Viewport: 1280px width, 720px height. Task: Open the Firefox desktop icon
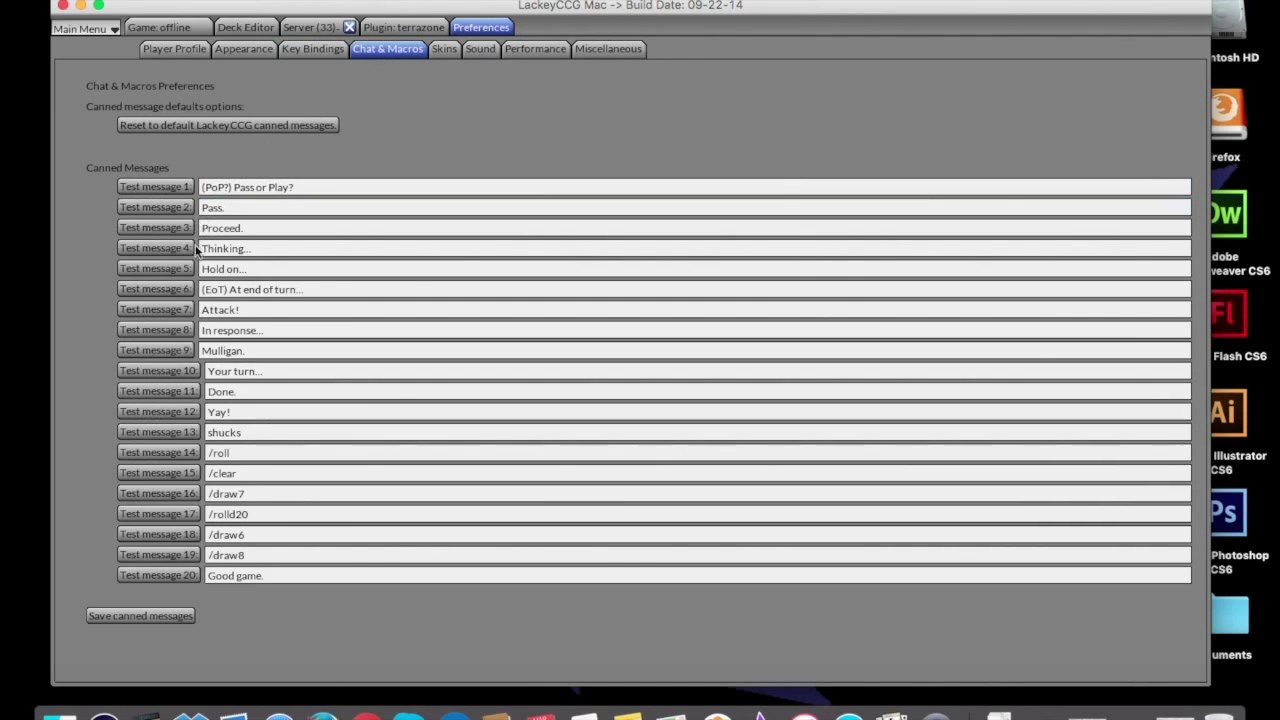tap(1228, 115)
